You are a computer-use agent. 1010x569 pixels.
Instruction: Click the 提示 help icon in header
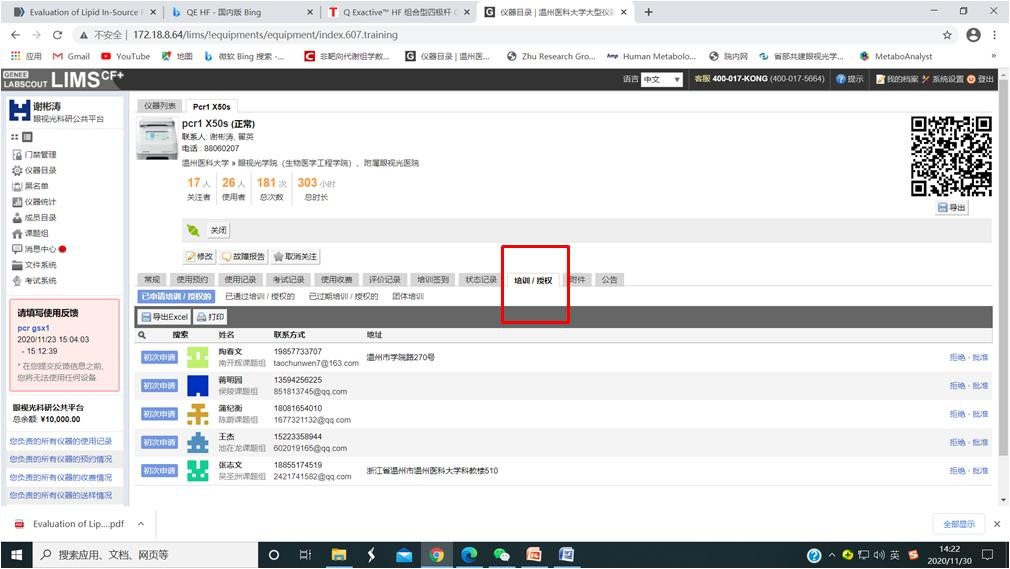850,79
